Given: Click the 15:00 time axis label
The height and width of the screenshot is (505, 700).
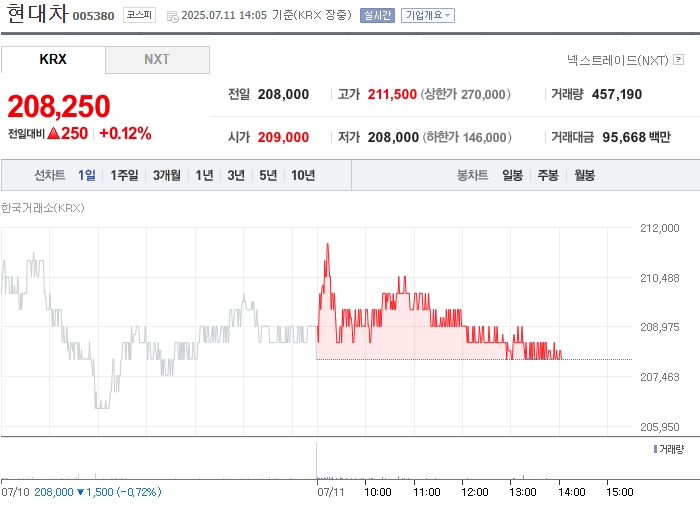Looking at the screenshot, I should [620, 492].
